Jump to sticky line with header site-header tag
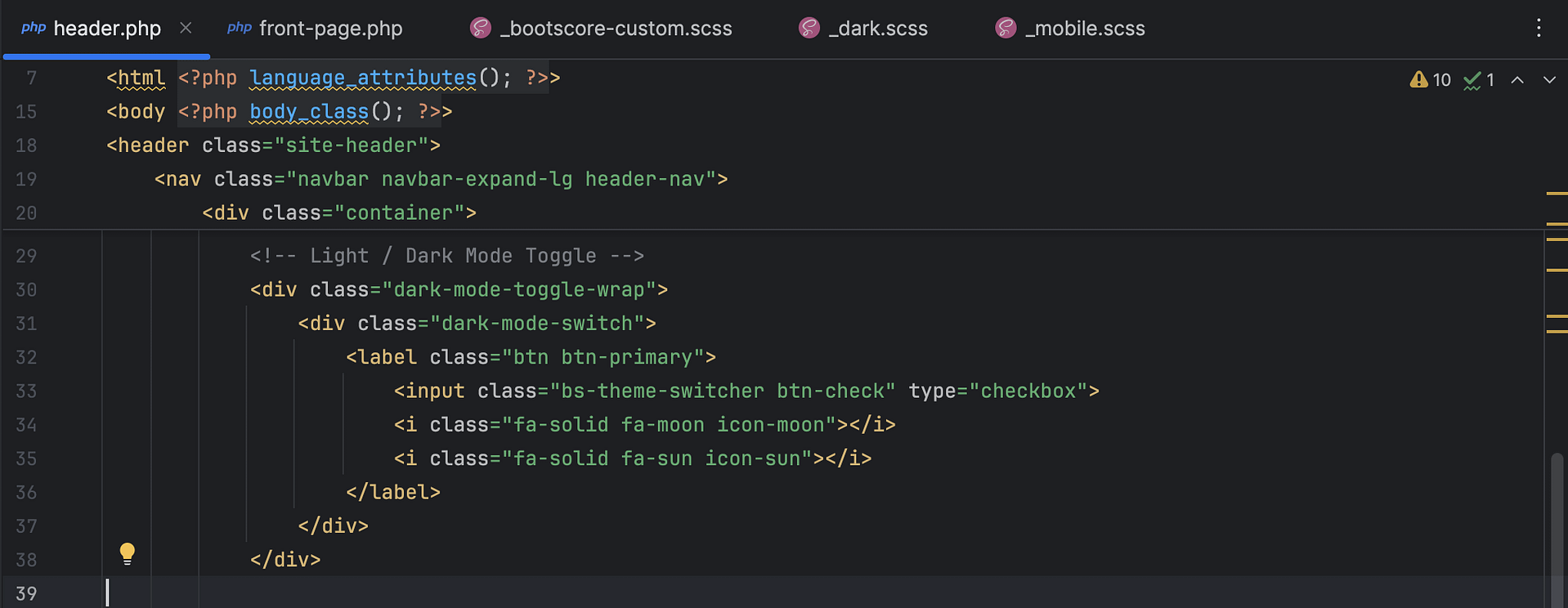Image resolution: width=1568 pixels, height=608 pixels. (273, 145)
